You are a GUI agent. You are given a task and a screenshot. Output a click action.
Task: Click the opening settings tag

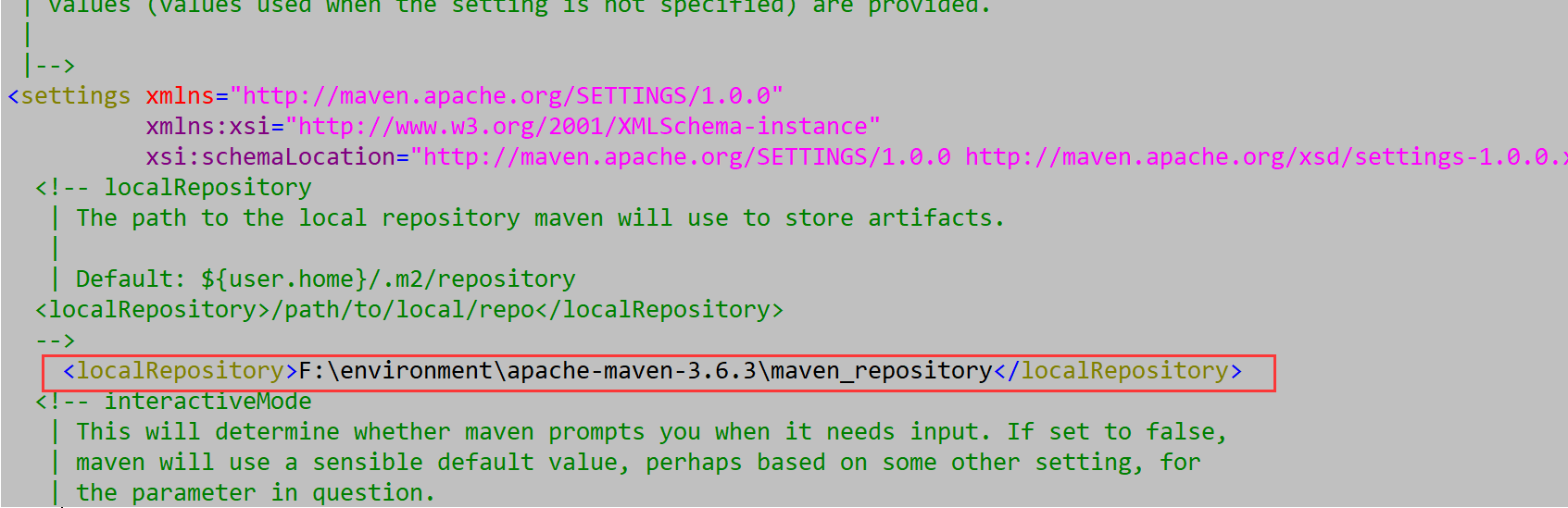click(x=69, y=96)
